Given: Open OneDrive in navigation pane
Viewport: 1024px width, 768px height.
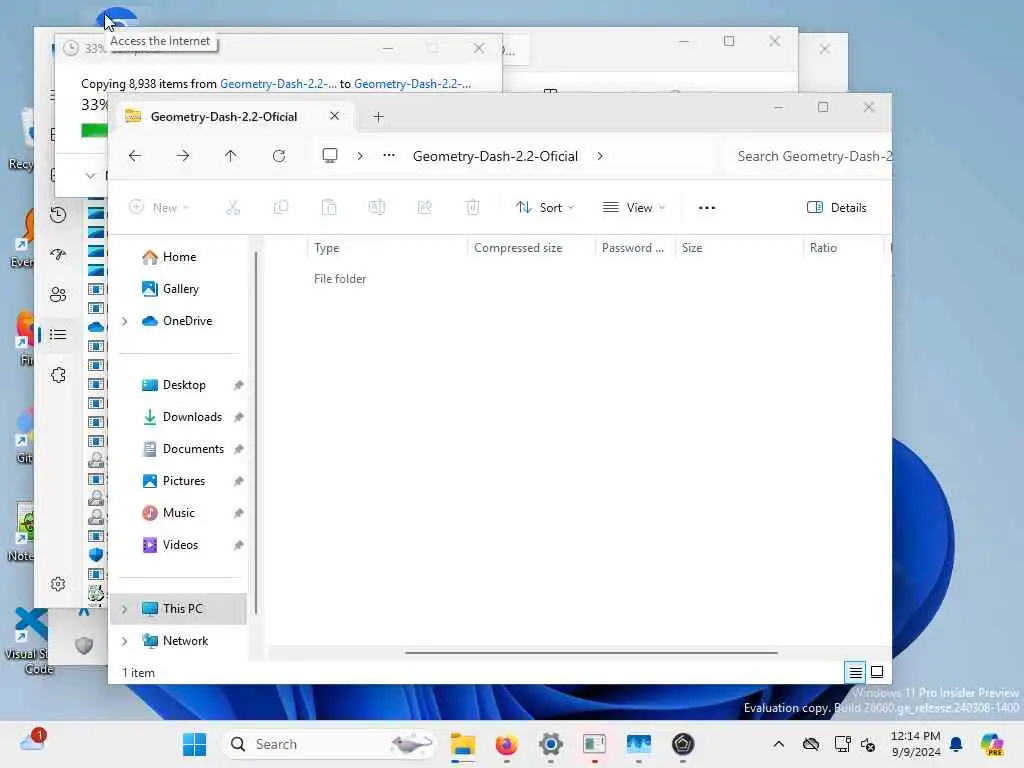Looking at the screenshot, I should (x=177, y=321).
